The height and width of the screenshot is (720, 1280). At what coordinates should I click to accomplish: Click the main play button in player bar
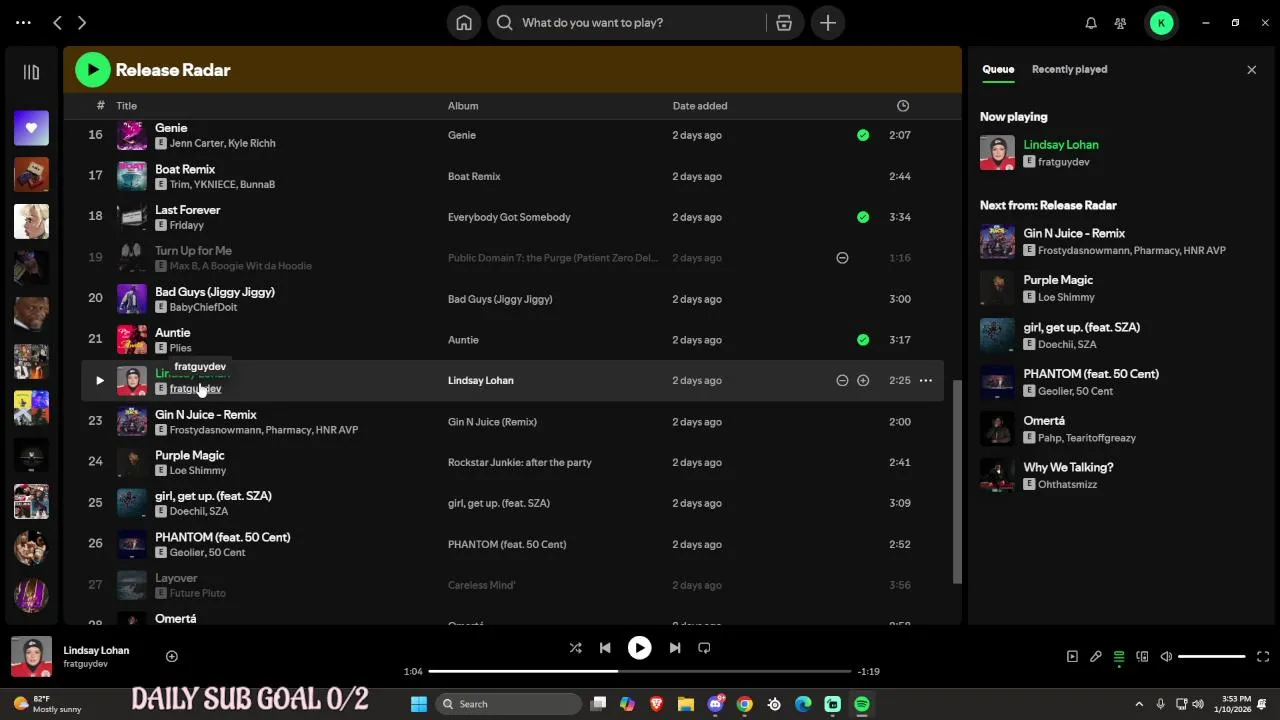tap(639, 648)
